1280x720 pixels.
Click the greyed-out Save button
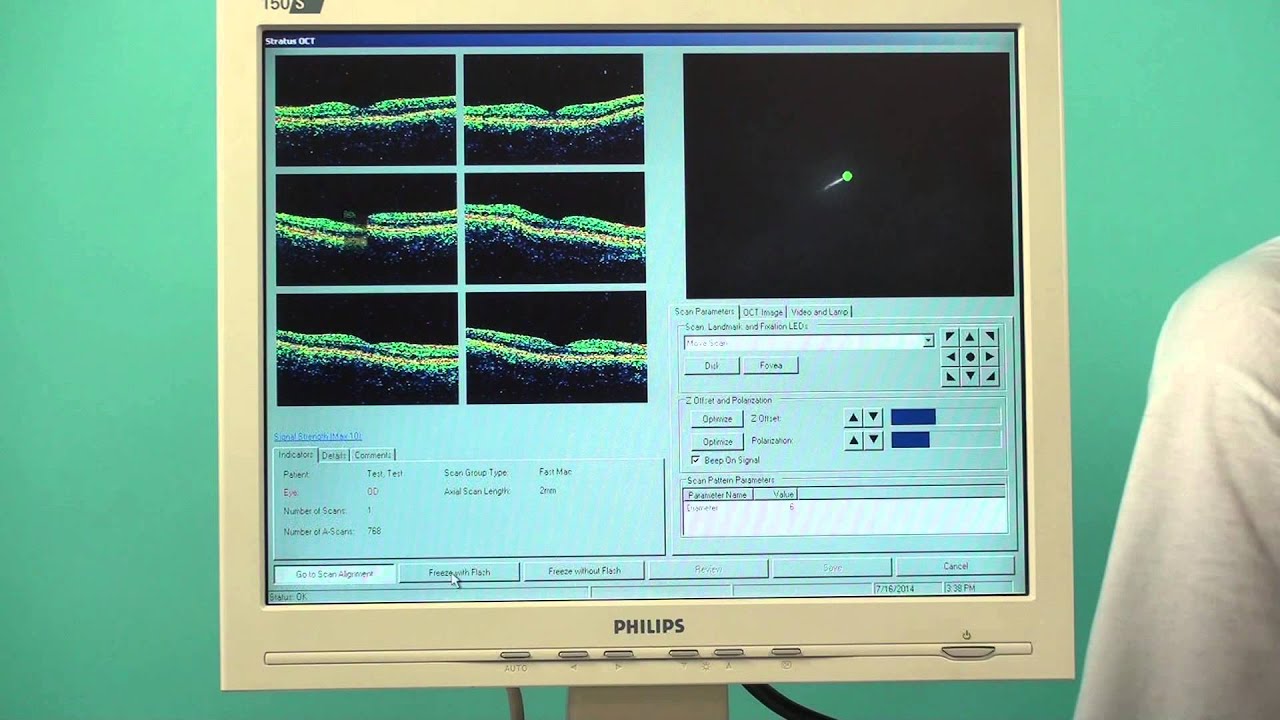pos(832,567)
